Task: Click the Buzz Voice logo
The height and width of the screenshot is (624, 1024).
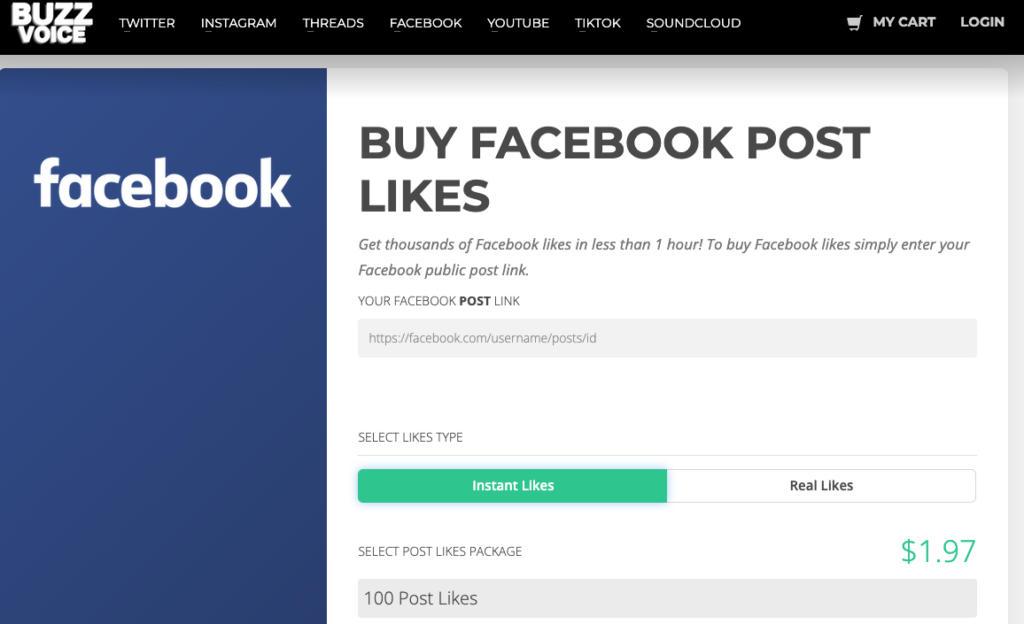Action: 52,23
